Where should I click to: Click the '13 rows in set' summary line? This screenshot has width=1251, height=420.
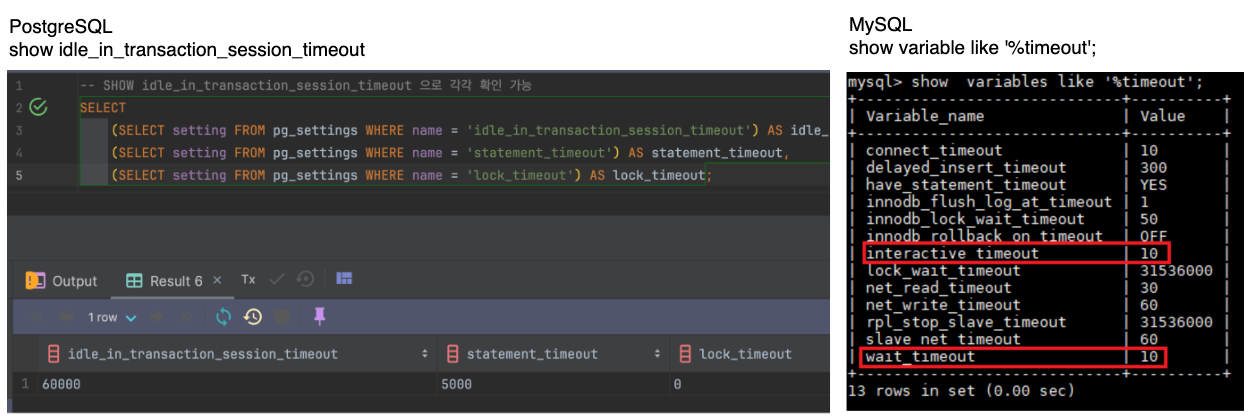(x=963, y=391)
